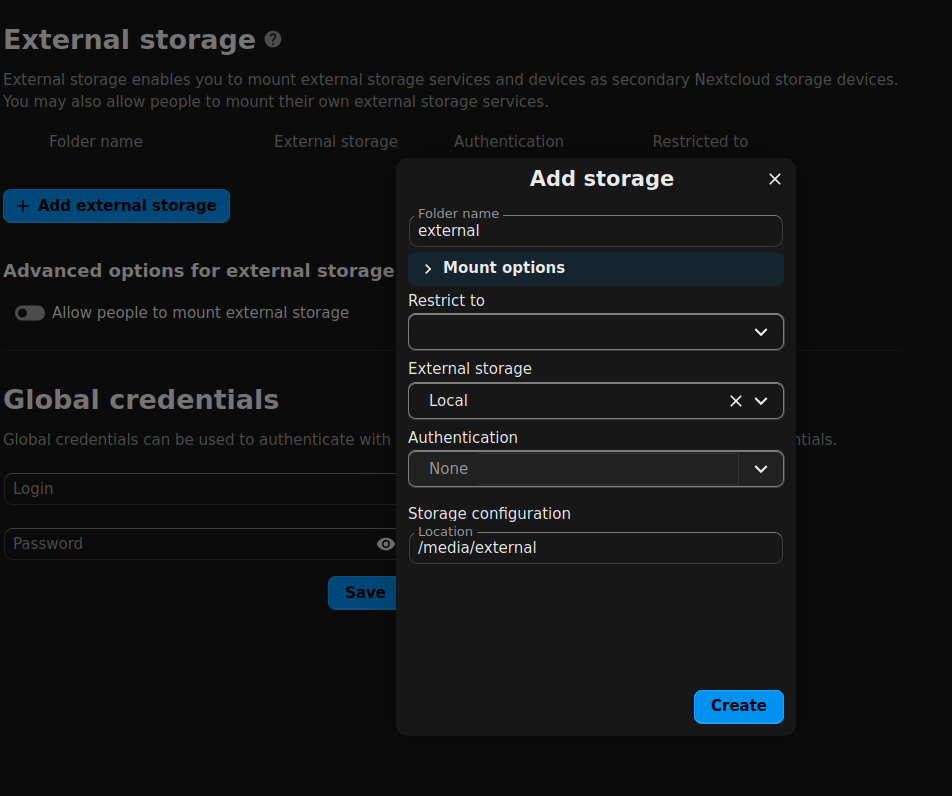Image resolution: width=952 pixels, height=796 pixels.
Task: Click the Folder name column header
Action: pyautogui.click(x=96, y=142)
